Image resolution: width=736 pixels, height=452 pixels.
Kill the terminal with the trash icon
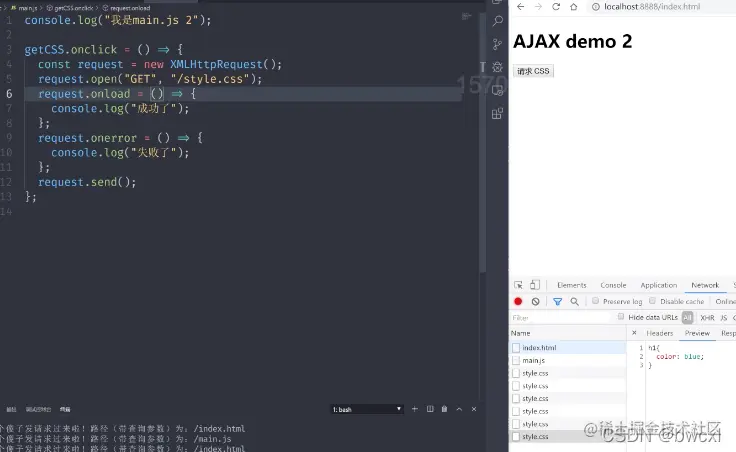point(444,409)
